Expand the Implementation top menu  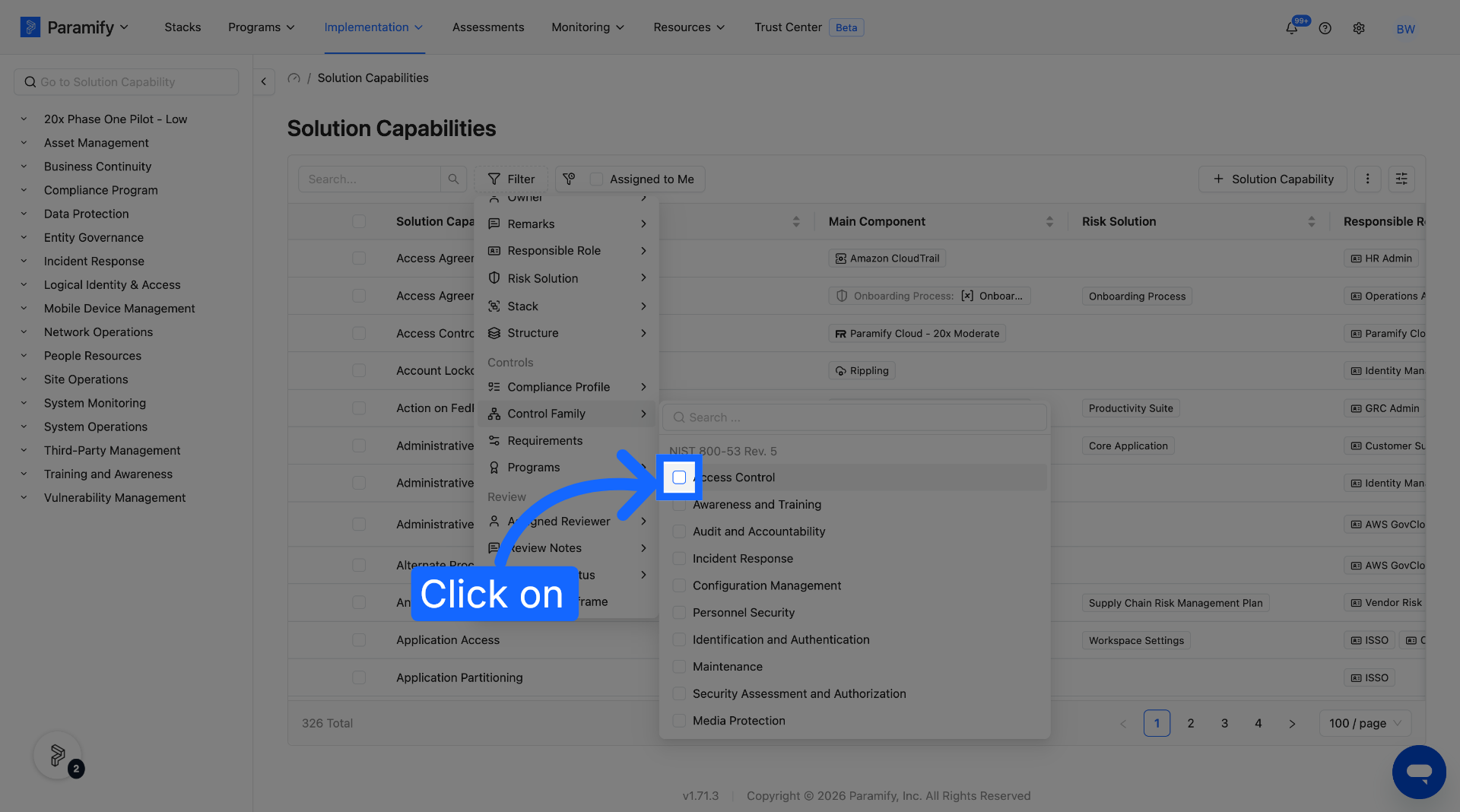[373, 27]
